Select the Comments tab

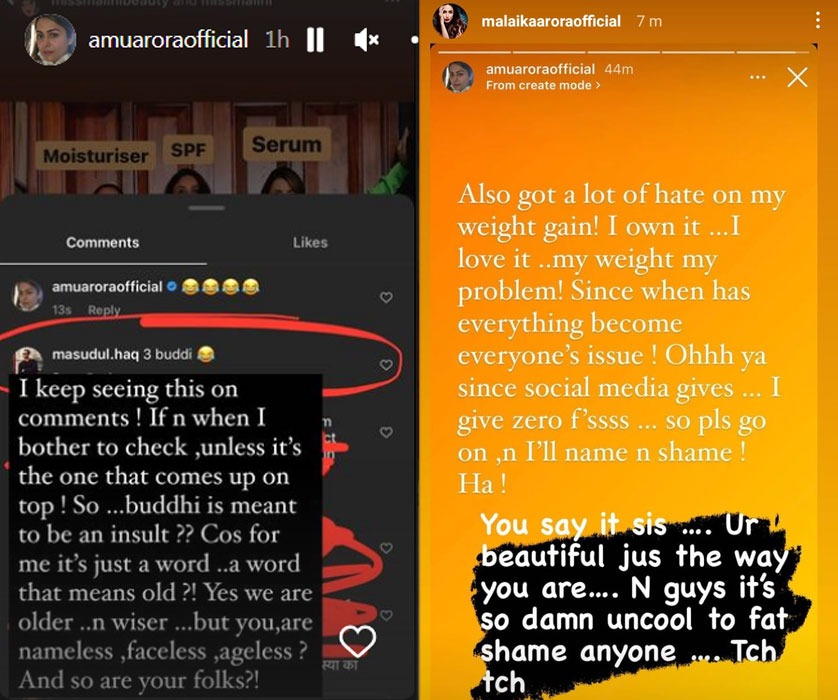(x=103, y=243)
